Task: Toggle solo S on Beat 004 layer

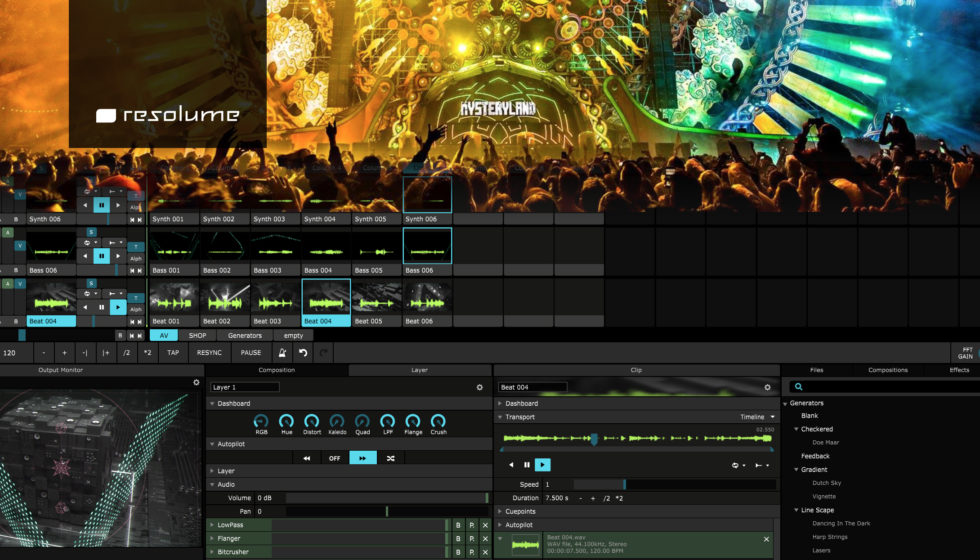Action: 91,283
